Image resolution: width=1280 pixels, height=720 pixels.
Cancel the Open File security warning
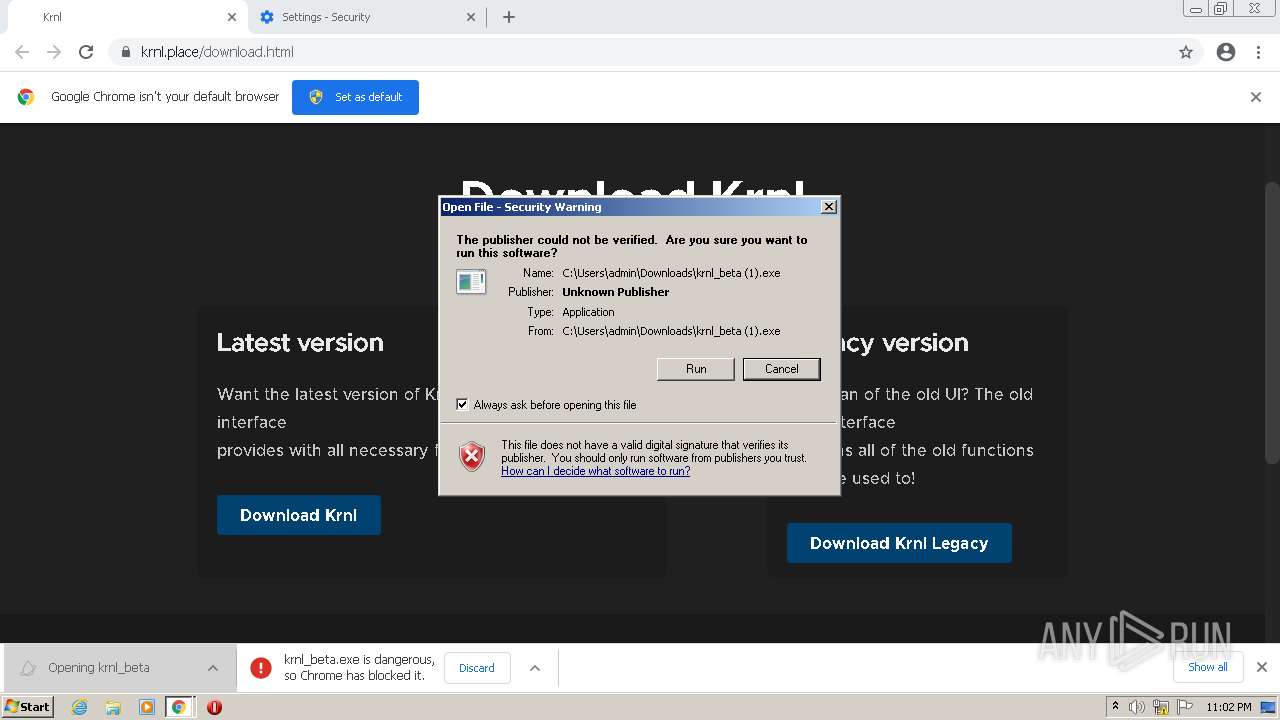[781, 369]
